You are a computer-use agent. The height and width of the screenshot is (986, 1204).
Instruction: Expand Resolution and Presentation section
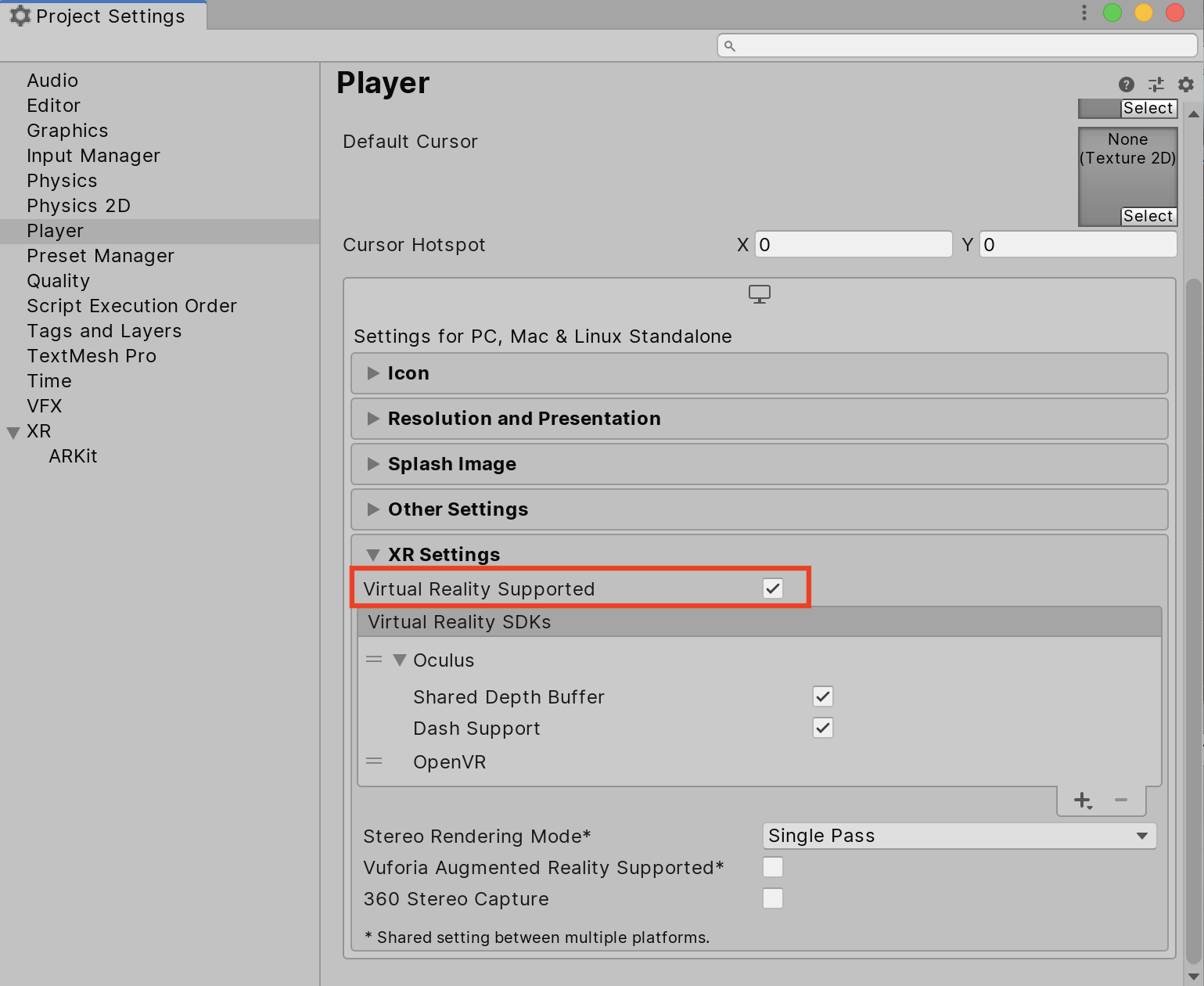[760, 419]
